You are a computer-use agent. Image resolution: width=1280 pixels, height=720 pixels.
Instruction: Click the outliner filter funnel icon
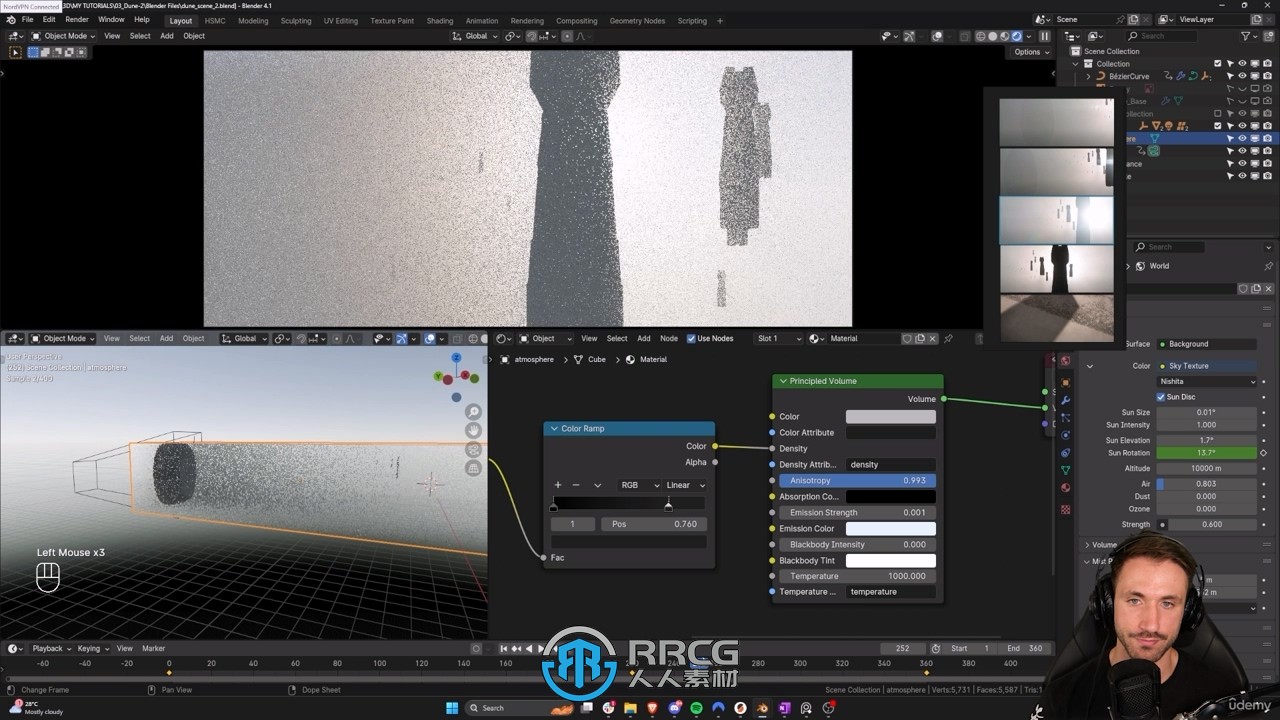1248,36
